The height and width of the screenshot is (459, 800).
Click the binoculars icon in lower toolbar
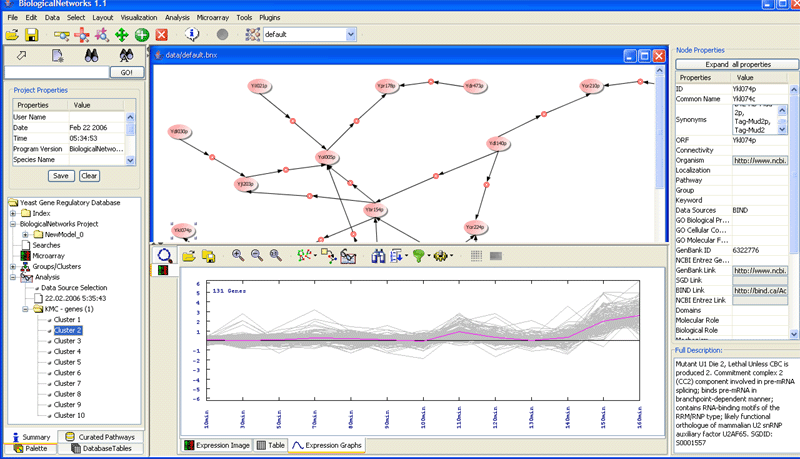[378, 256]
